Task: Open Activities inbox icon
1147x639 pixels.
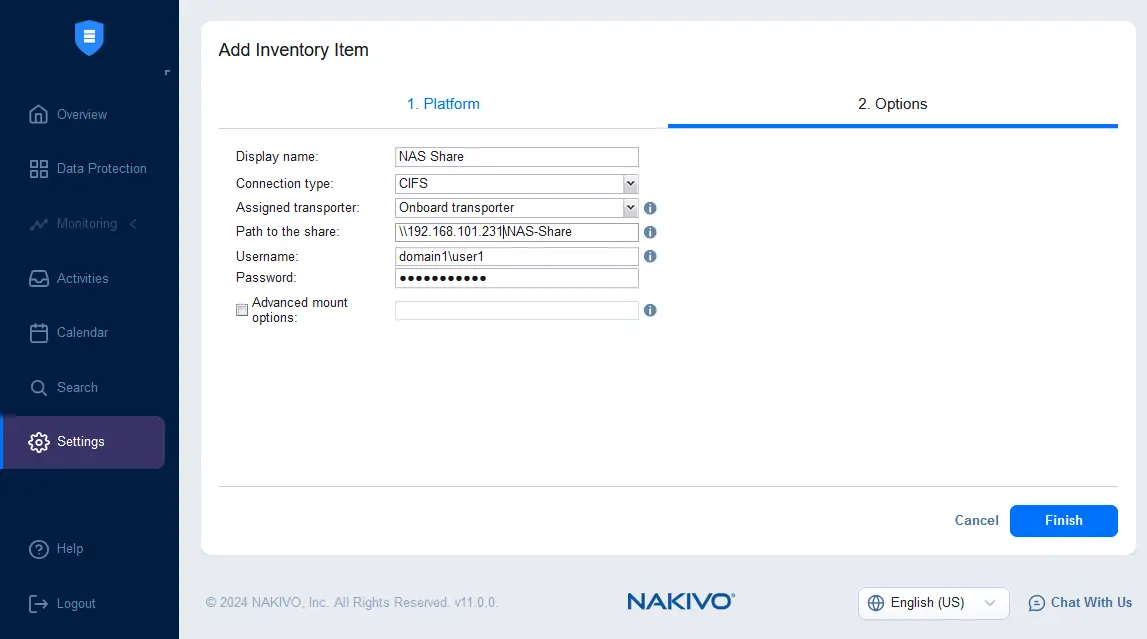Action: tap(39, 279)
